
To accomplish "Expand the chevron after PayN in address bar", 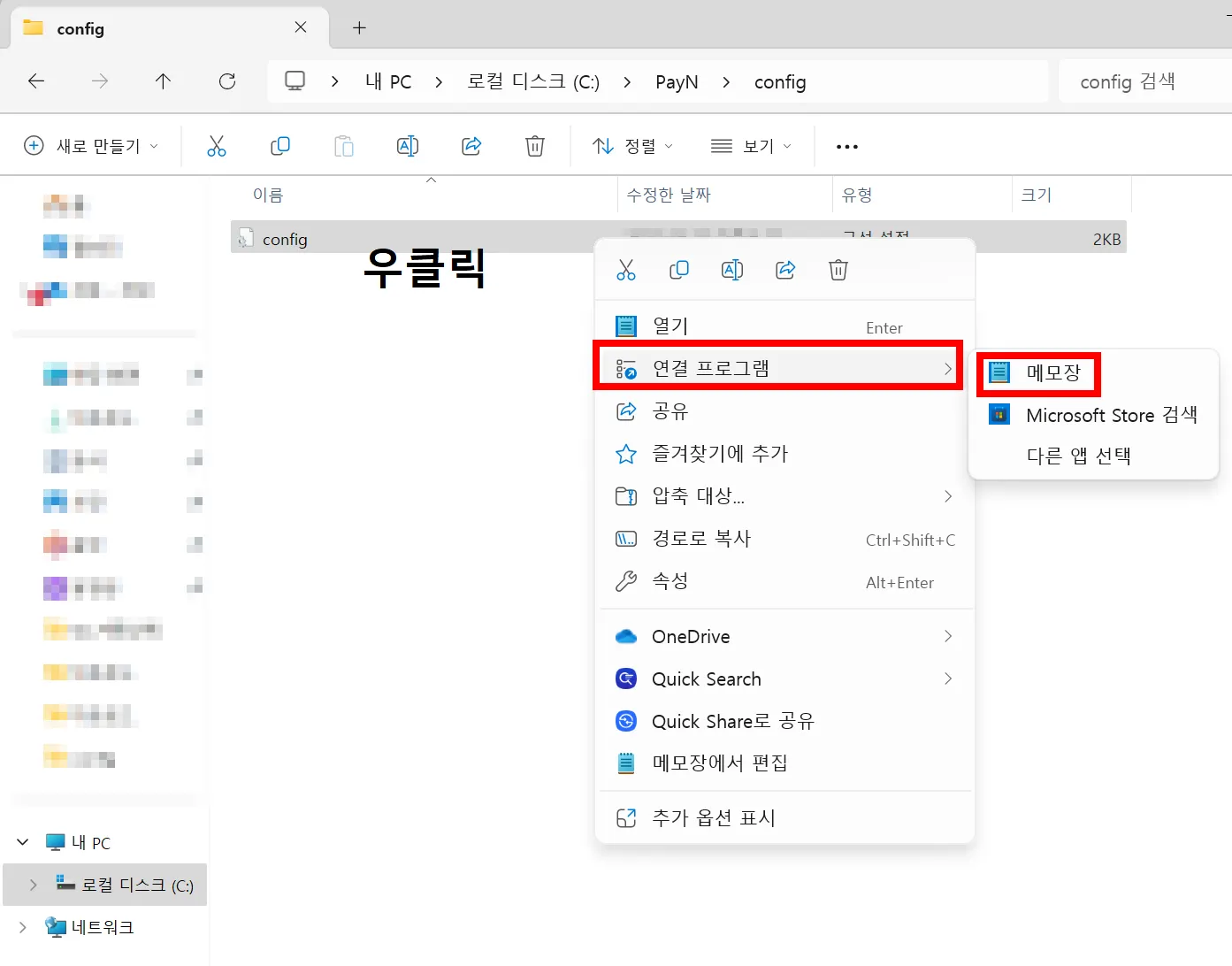I will click(726, 82).
